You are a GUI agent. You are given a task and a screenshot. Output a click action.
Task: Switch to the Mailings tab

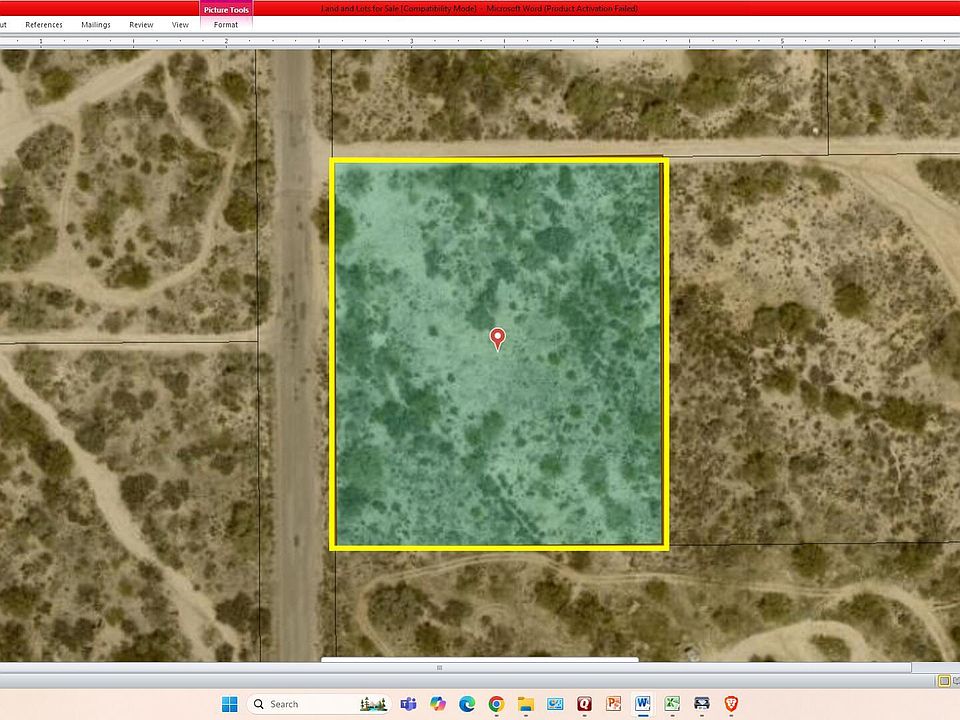coord(96,24)
